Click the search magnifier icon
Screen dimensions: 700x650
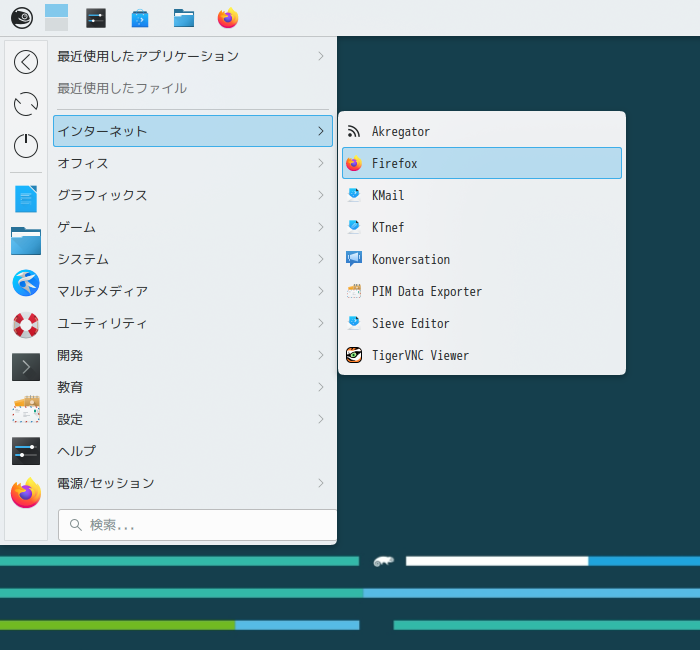76,525
